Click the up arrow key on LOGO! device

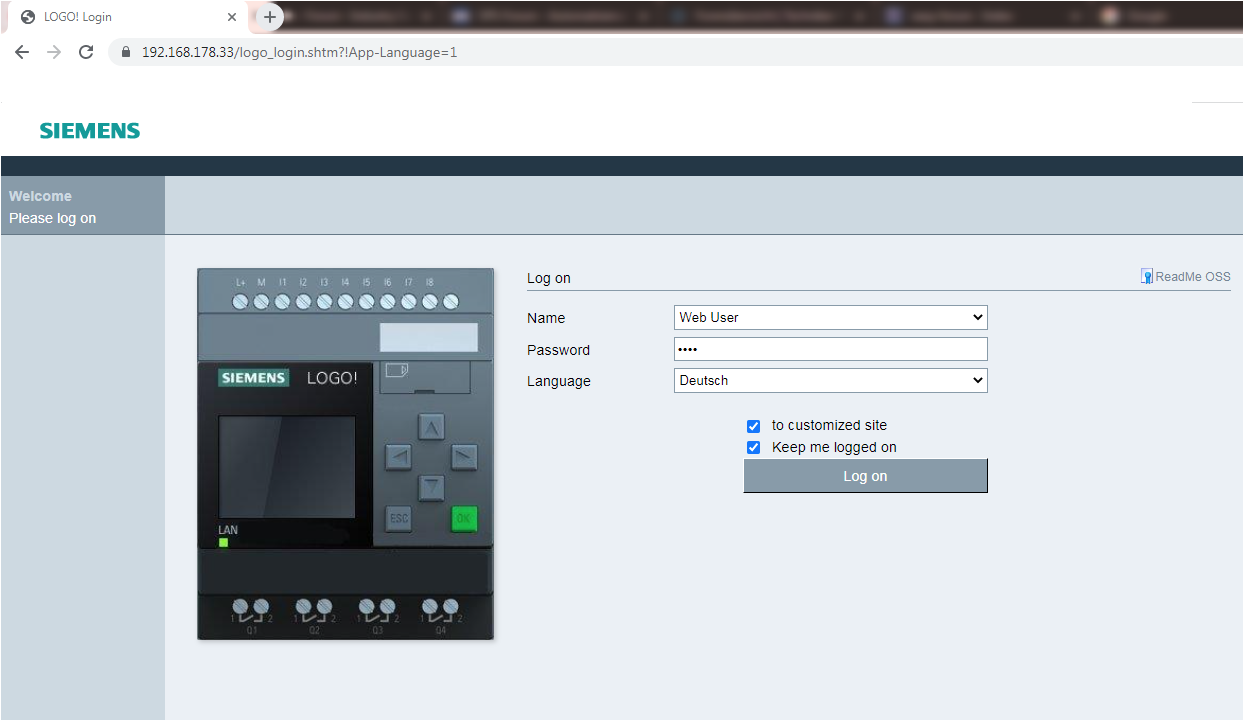(x=431, y=427)
